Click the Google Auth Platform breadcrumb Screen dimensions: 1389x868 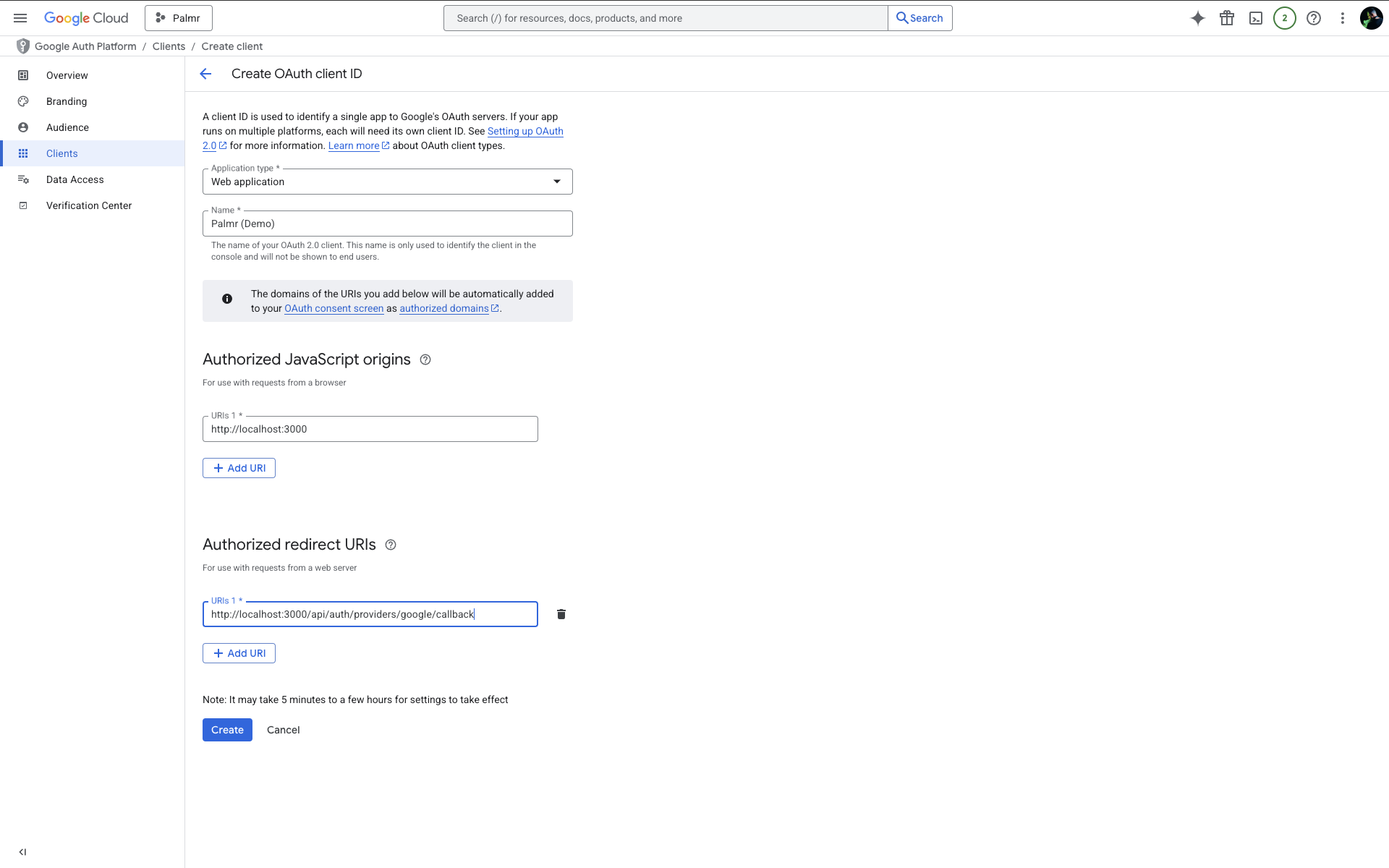point(85,46)
